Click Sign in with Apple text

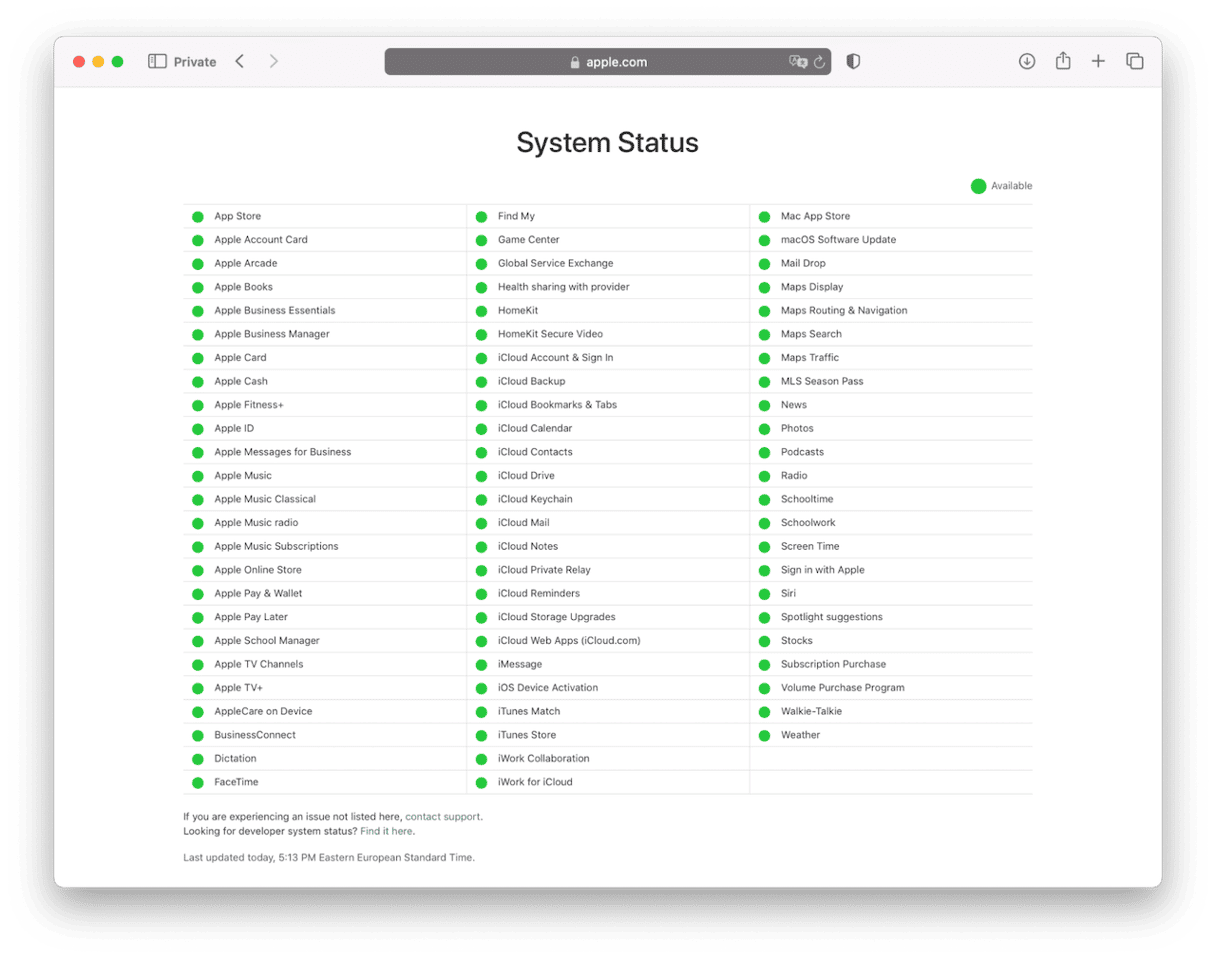(823, 570)
